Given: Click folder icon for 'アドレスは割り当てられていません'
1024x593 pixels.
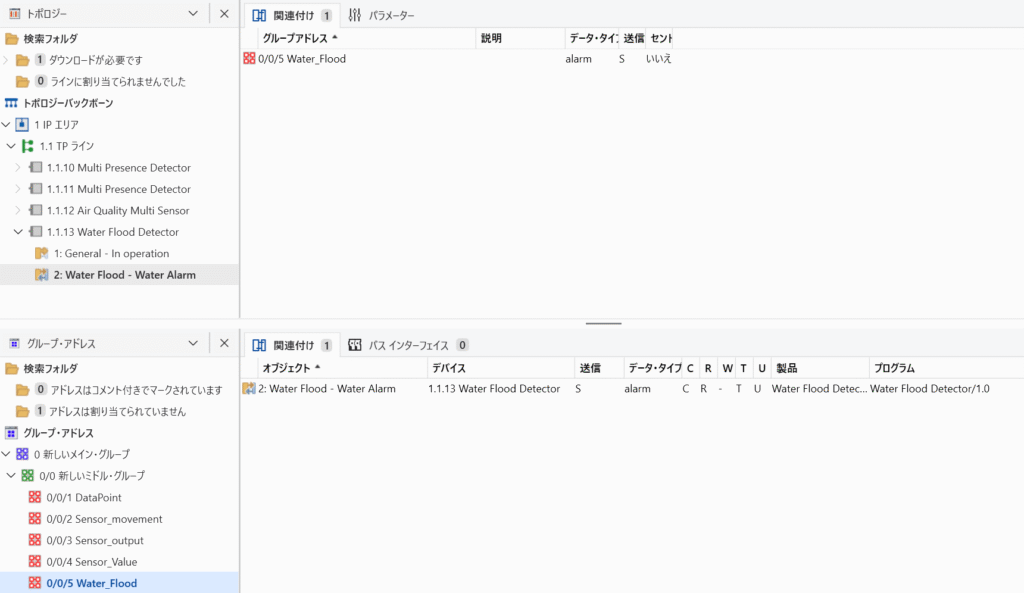Looking at the screenshot, I should 23,411.
